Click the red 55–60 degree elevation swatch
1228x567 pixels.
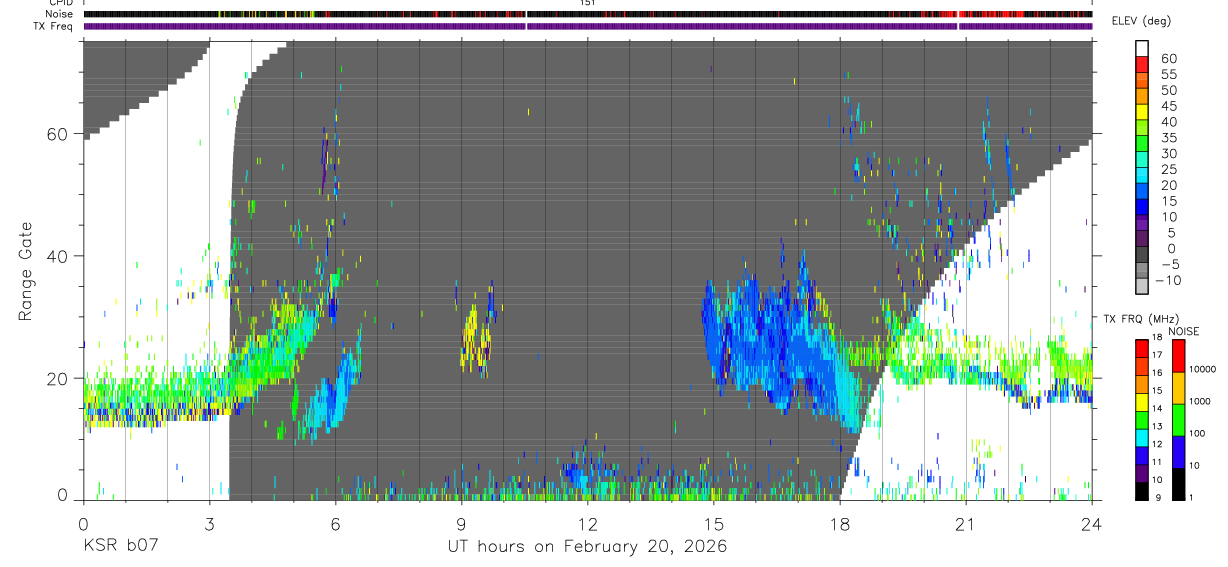click(1143, 65)
